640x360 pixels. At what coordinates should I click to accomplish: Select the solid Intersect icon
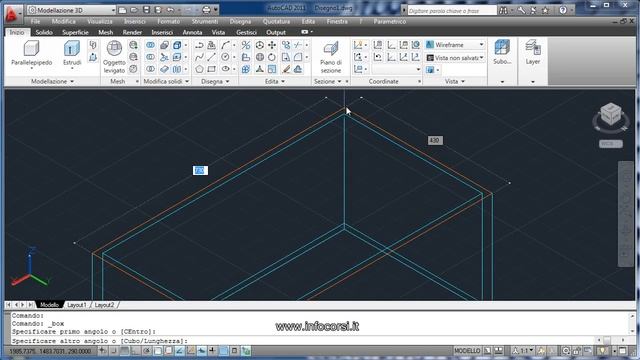(151, 69)
